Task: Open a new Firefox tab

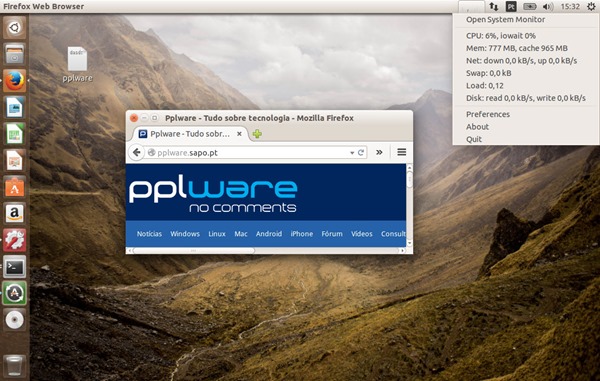Action: 257,134
